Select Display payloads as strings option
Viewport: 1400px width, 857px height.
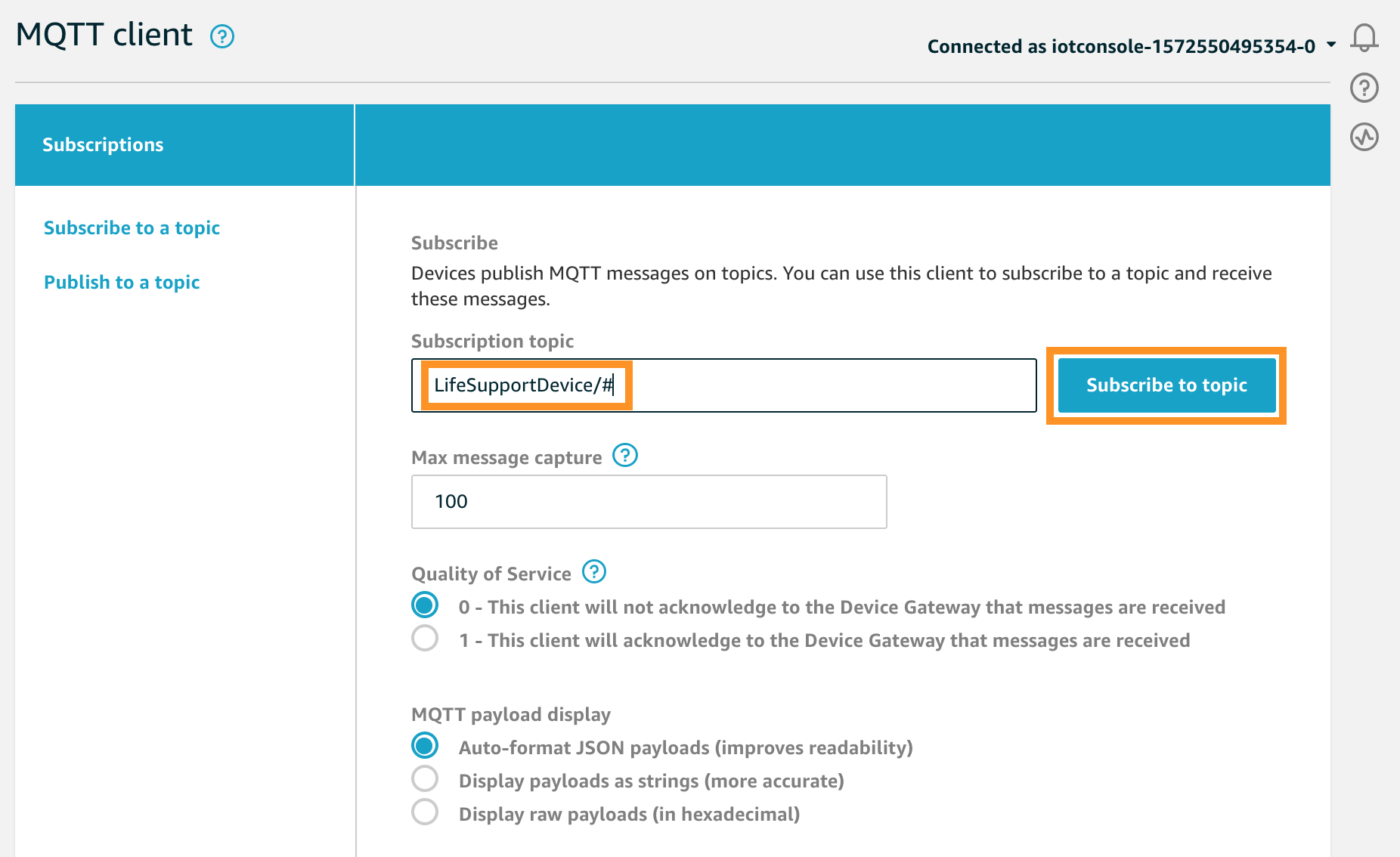(425, 779)
